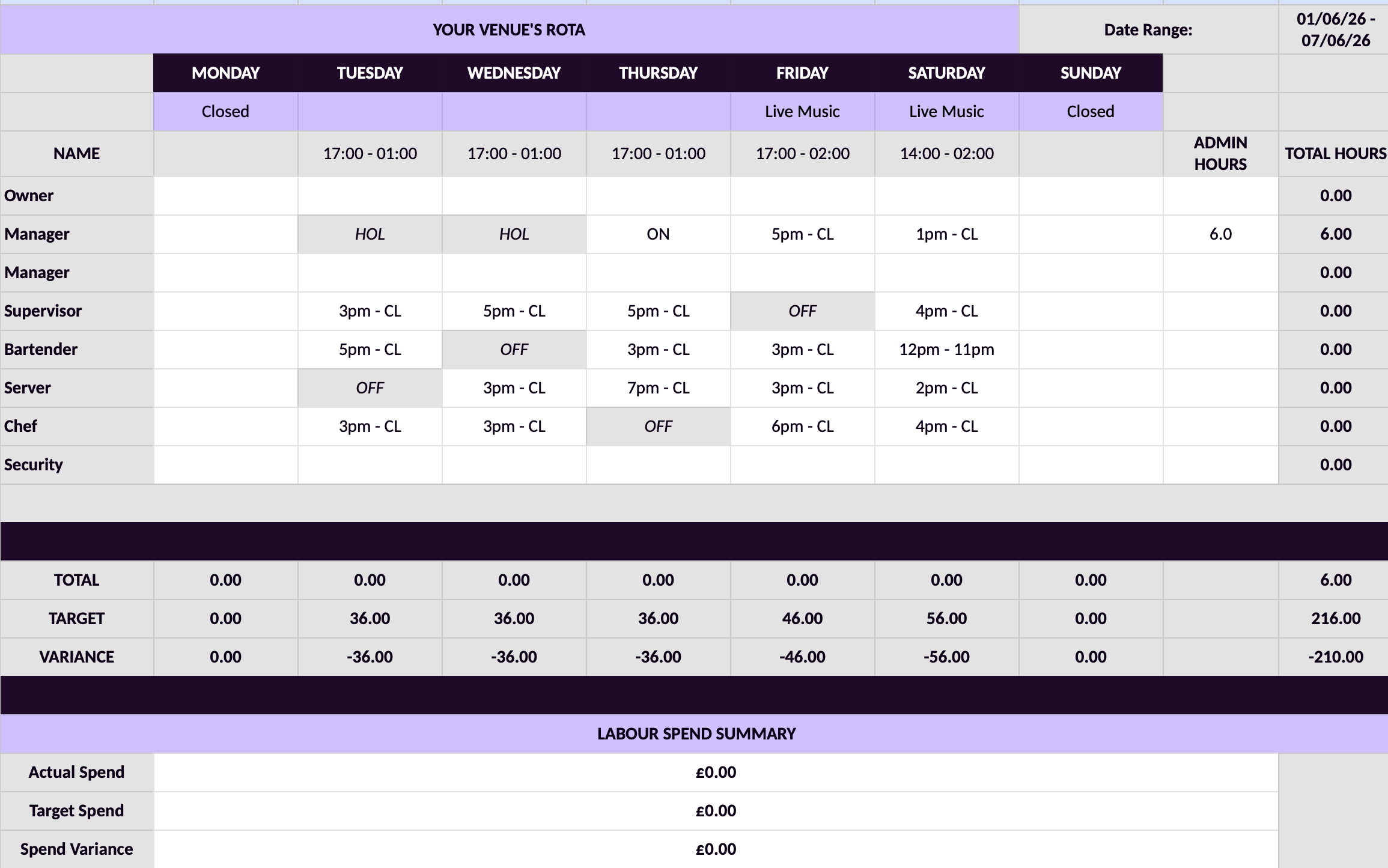Select Sunday's Closed cell
Viewport: 1388px width, 868px height.
(x=1091, y=112)
